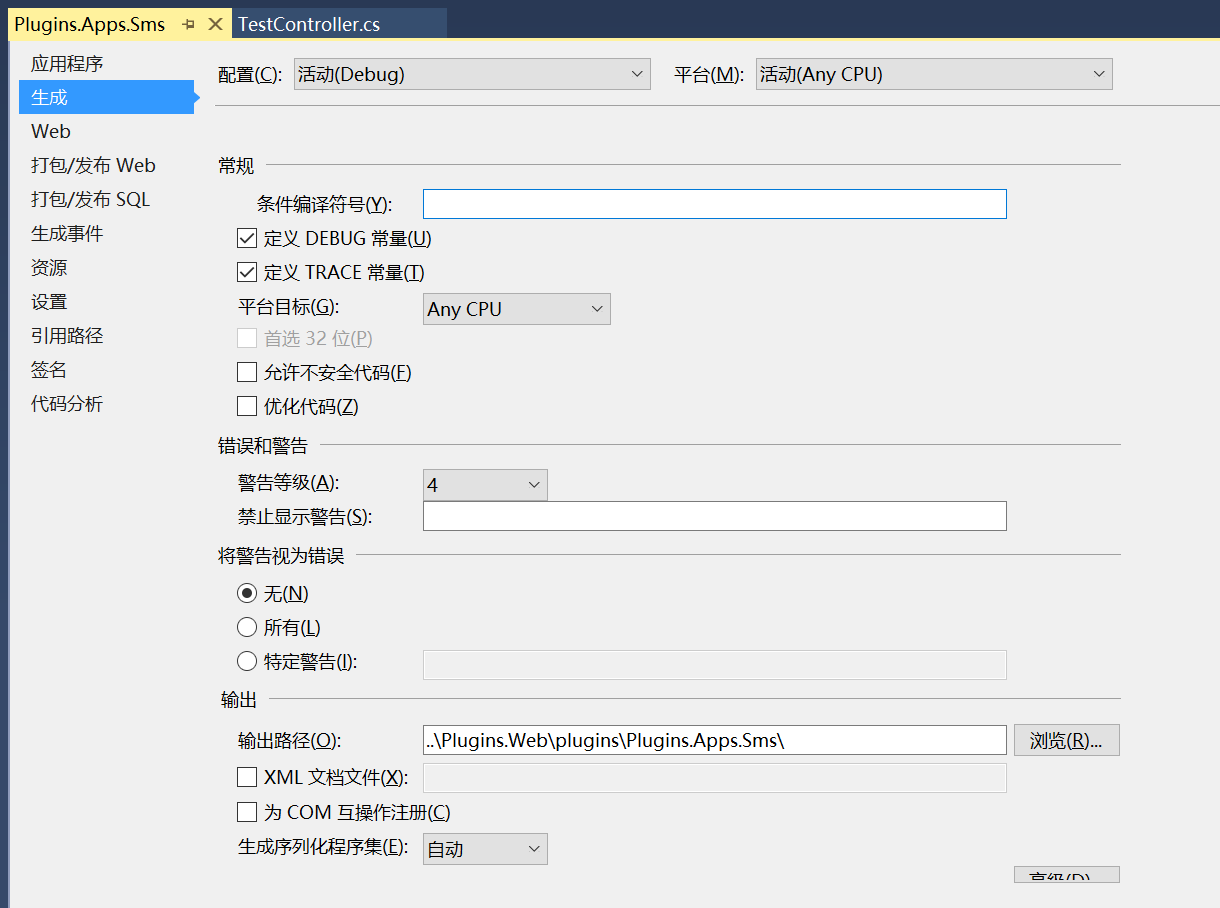Go to 代码分析 page

click(67, 404)
